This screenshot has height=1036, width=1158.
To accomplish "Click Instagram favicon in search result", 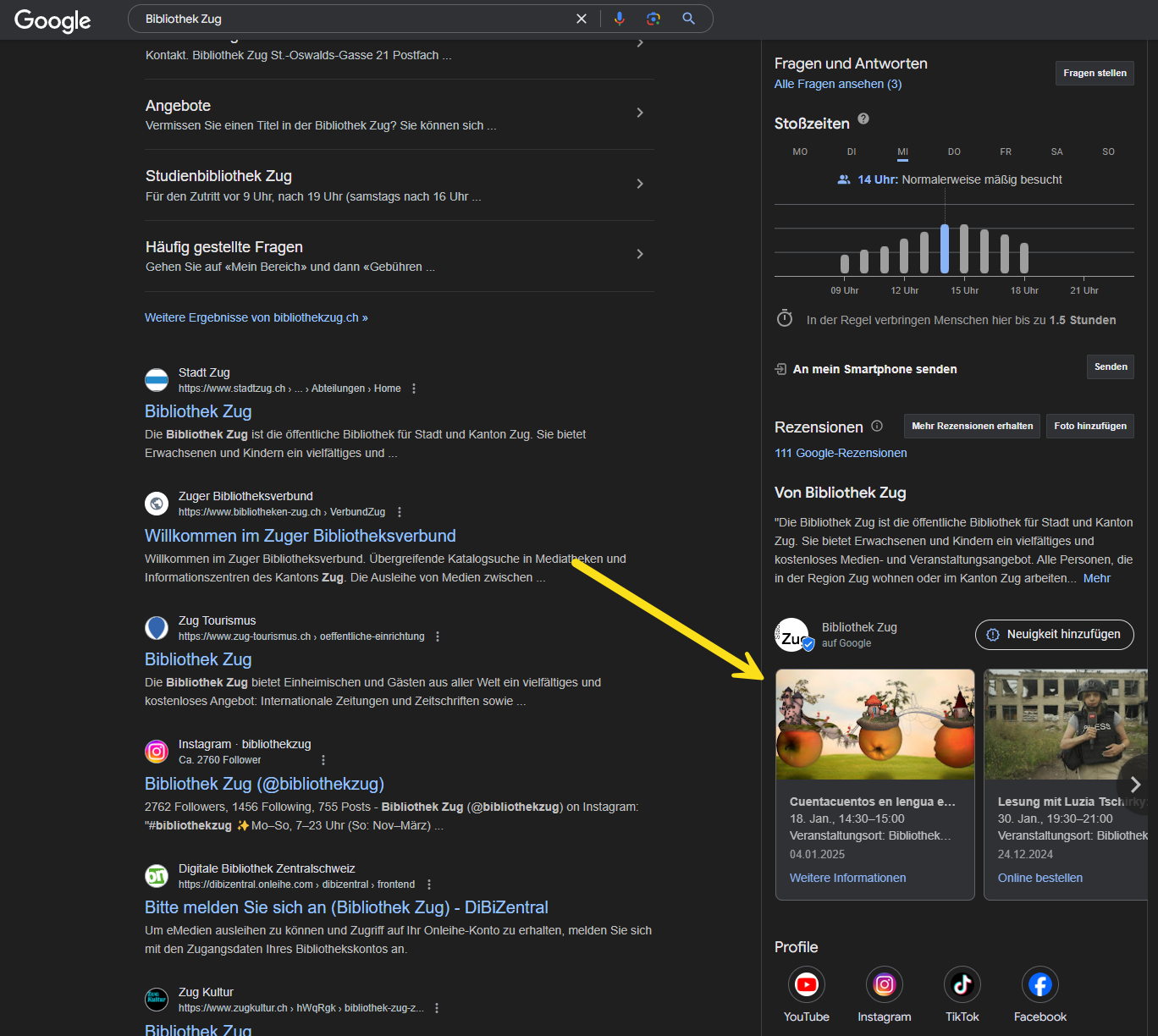I will coord(157,752).
